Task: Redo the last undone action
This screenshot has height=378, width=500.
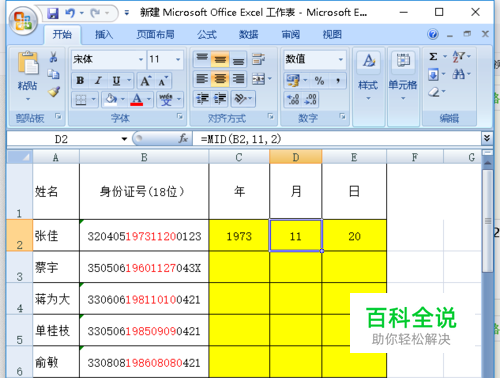Action: coord(95,13)
